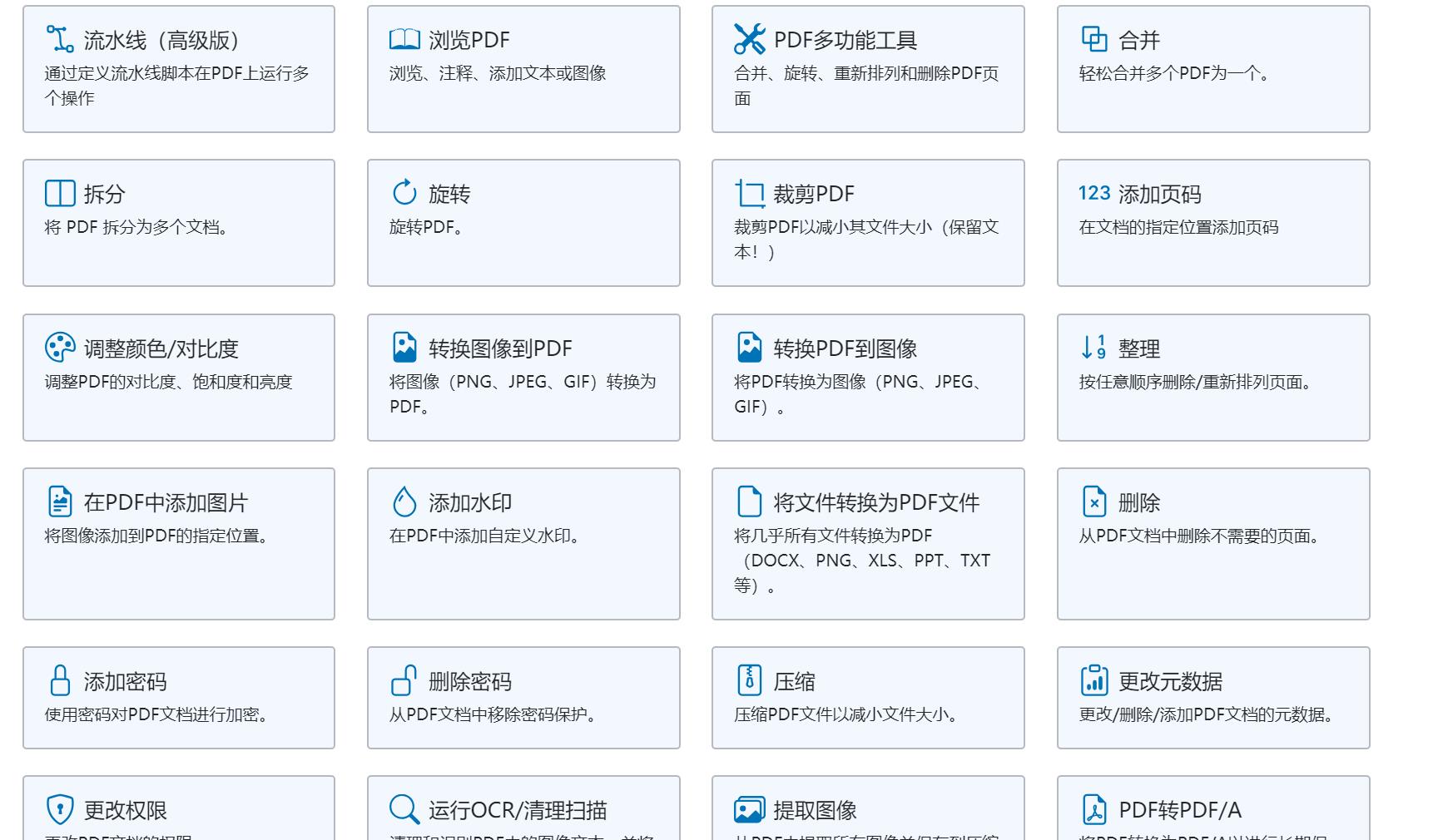
Task: Open the 裁剪PDF title link
Action: click(x=814, y=194)
